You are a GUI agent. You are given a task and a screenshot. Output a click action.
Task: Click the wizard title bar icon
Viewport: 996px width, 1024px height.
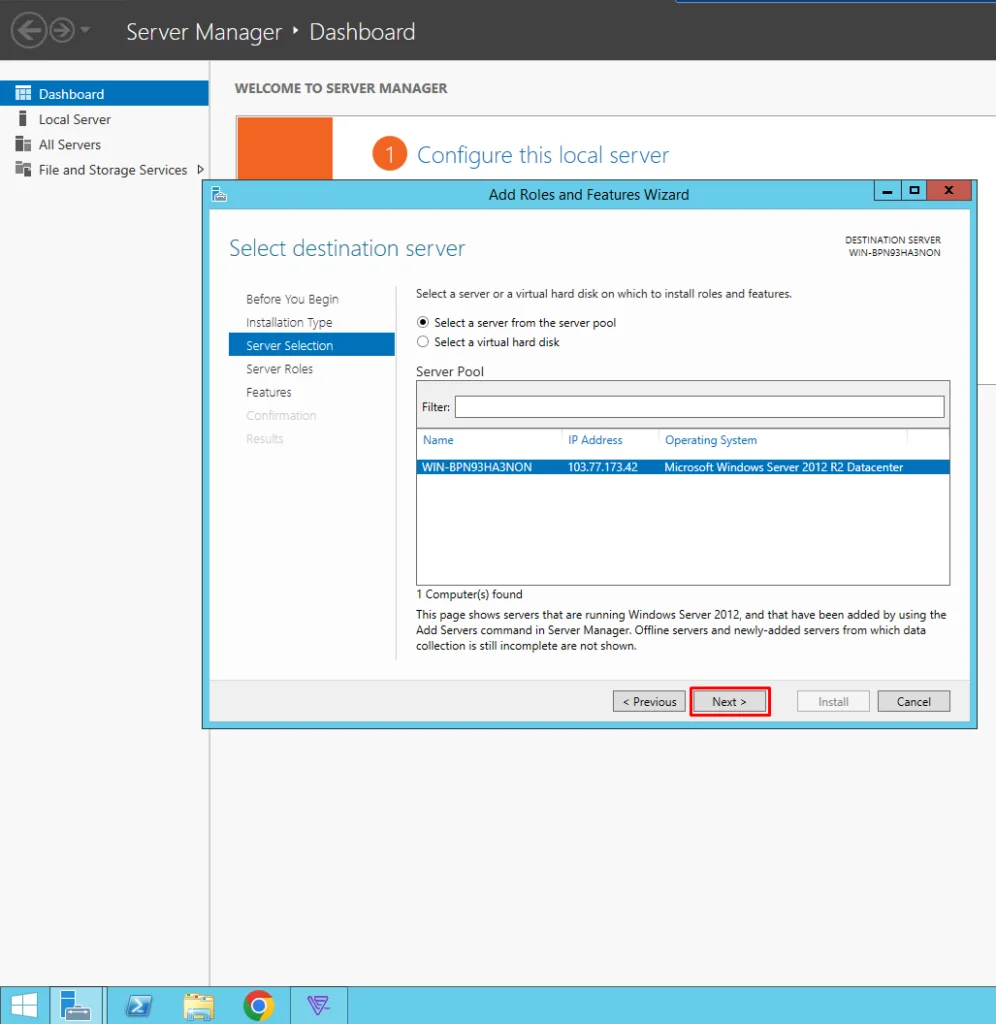[x=219, y=194]
